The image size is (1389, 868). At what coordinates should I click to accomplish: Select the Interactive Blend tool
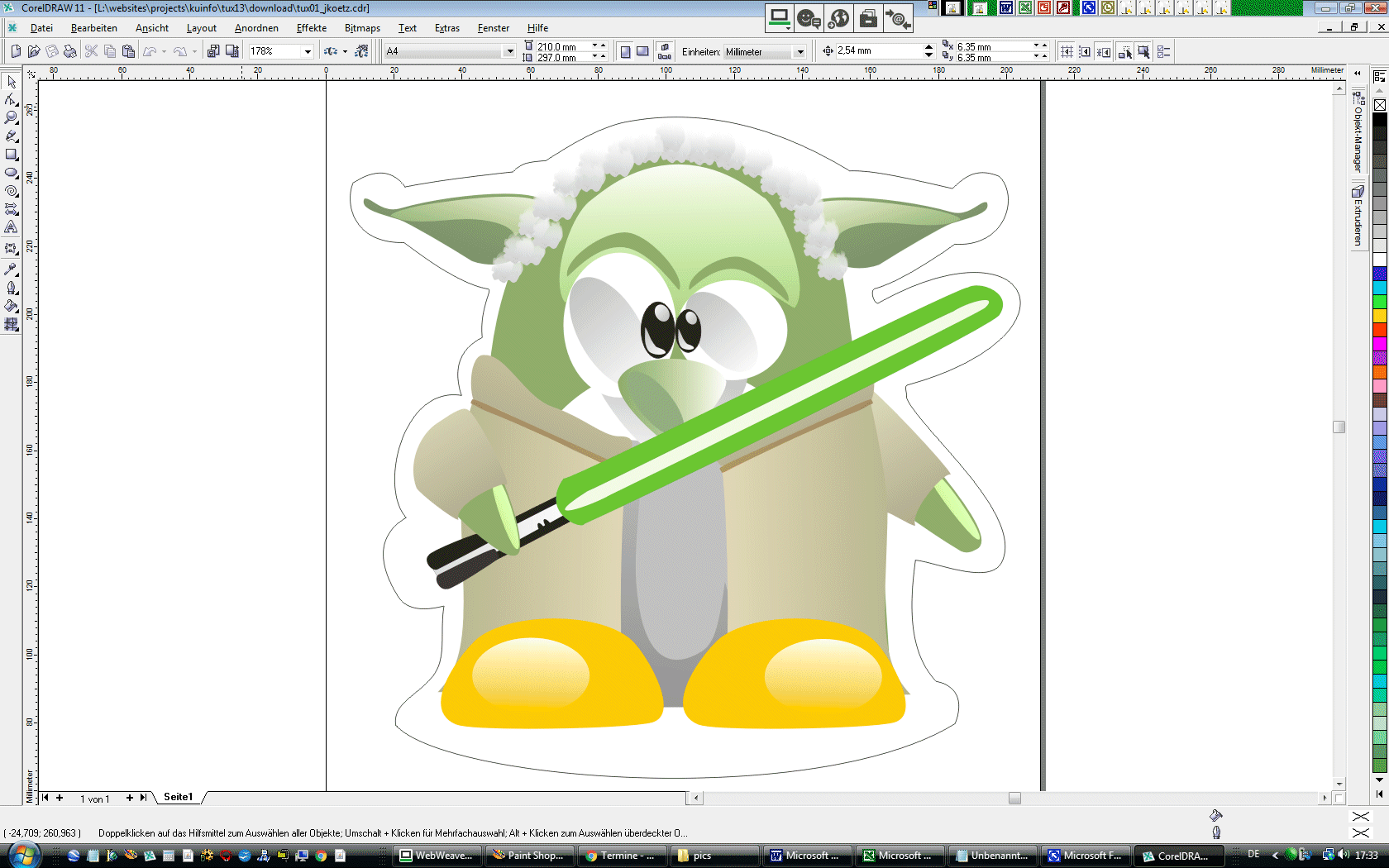pyautogui.click(x=12, y=248)
